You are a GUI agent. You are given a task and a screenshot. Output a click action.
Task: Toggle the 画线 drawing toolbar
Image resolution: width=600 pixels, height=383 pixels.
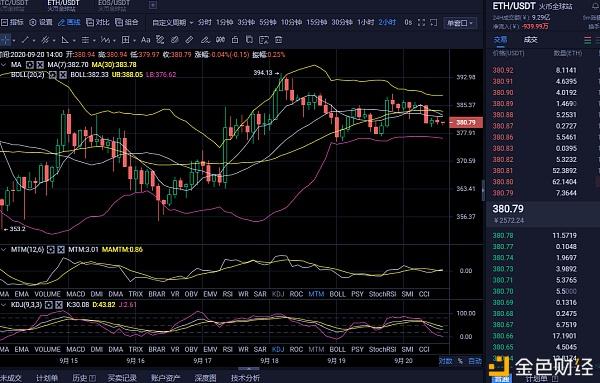(x=69, y=23)
